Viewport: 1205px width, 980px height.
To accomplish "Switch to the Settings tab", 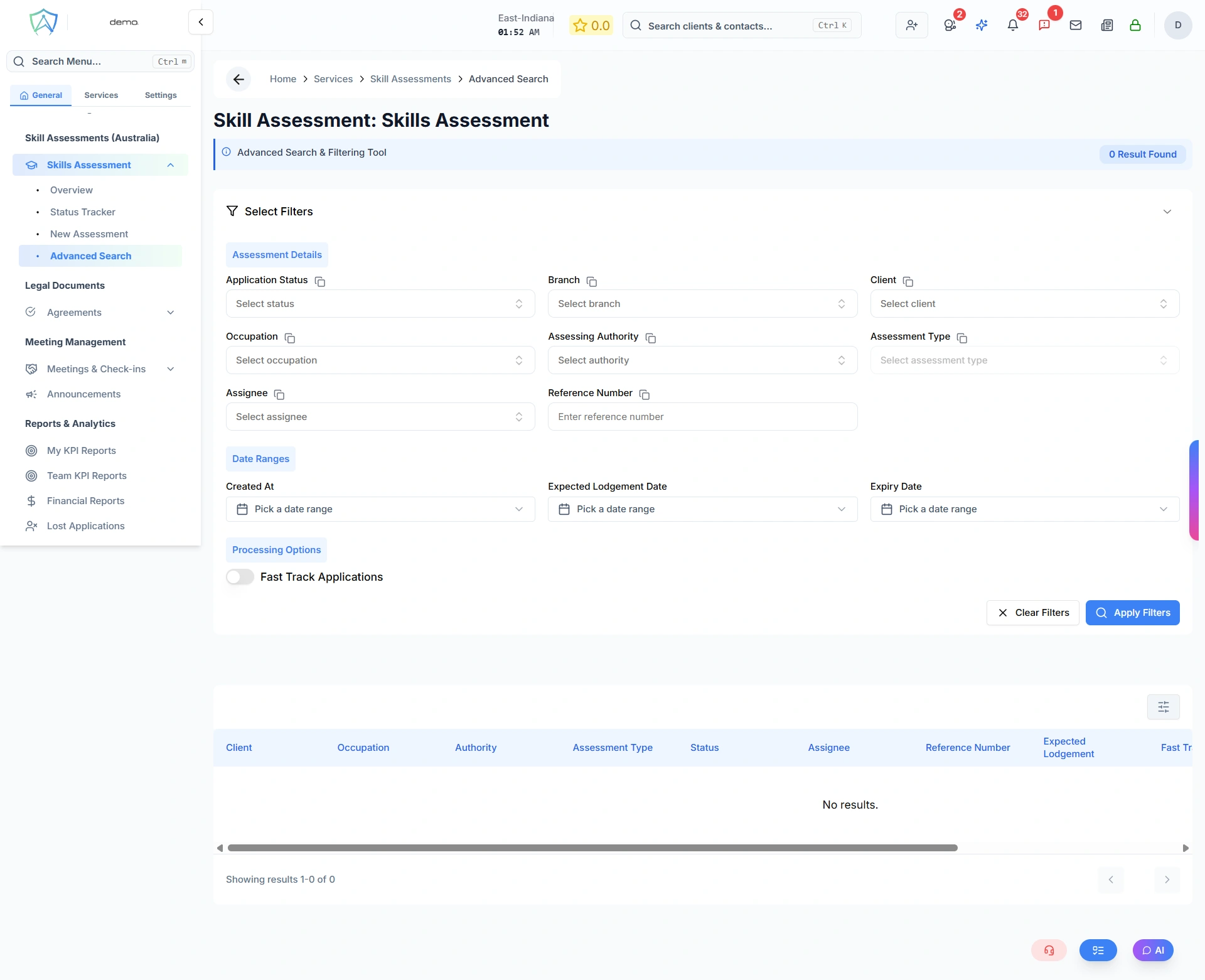I will tap(160, 95).
